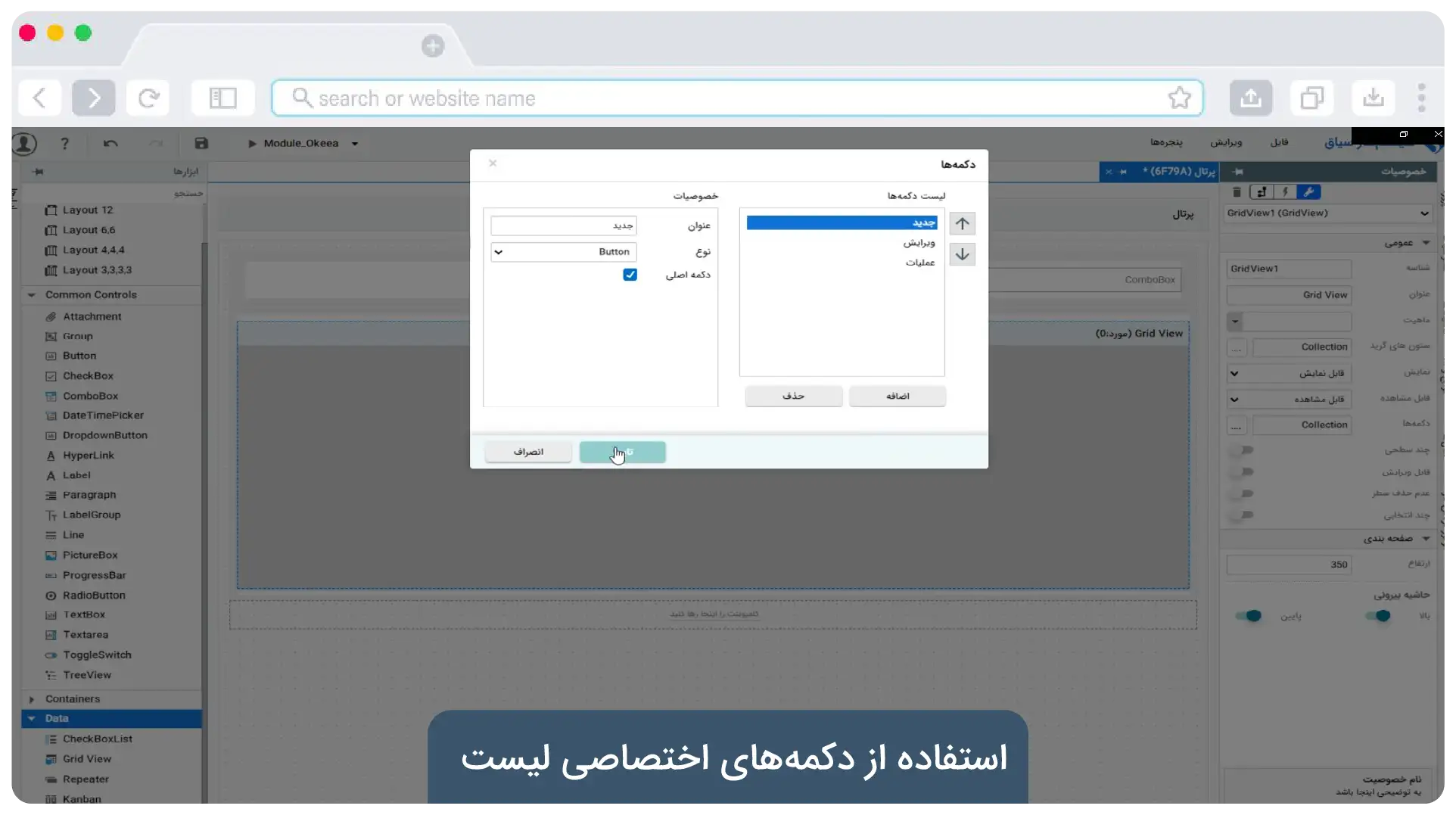Image resolution: width=1456 pixels, height=815 pixels.
Task: Open the فایل menu
Action: click(1279, 142)
